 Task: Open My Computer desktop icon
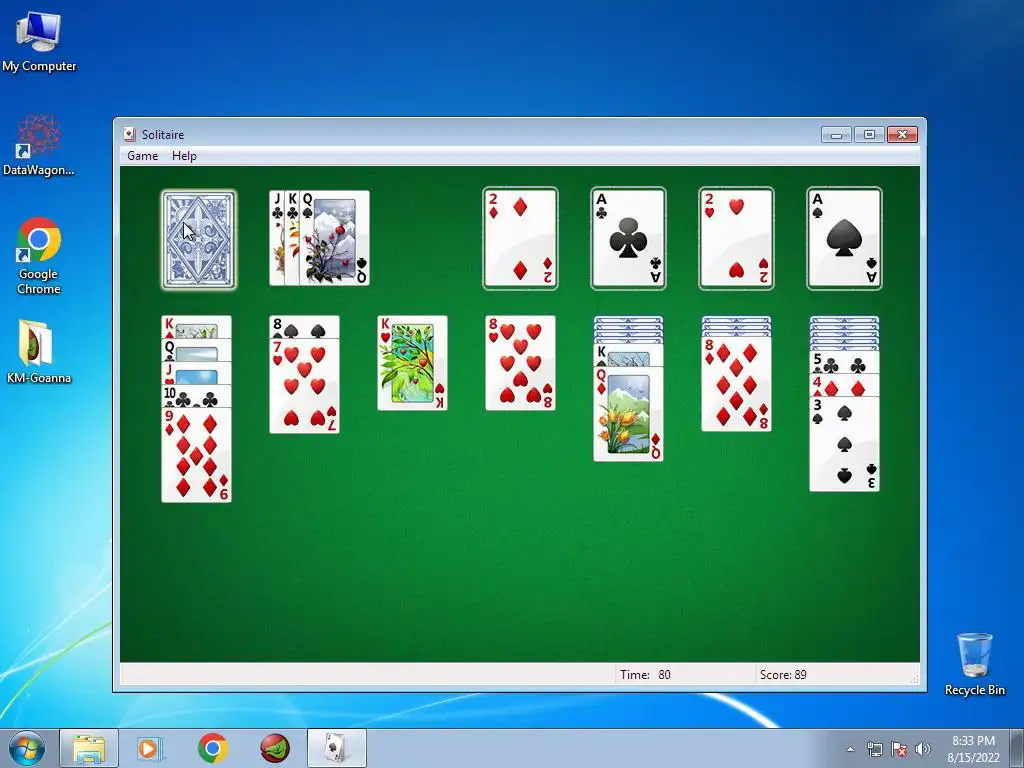(x=39, y=42)
